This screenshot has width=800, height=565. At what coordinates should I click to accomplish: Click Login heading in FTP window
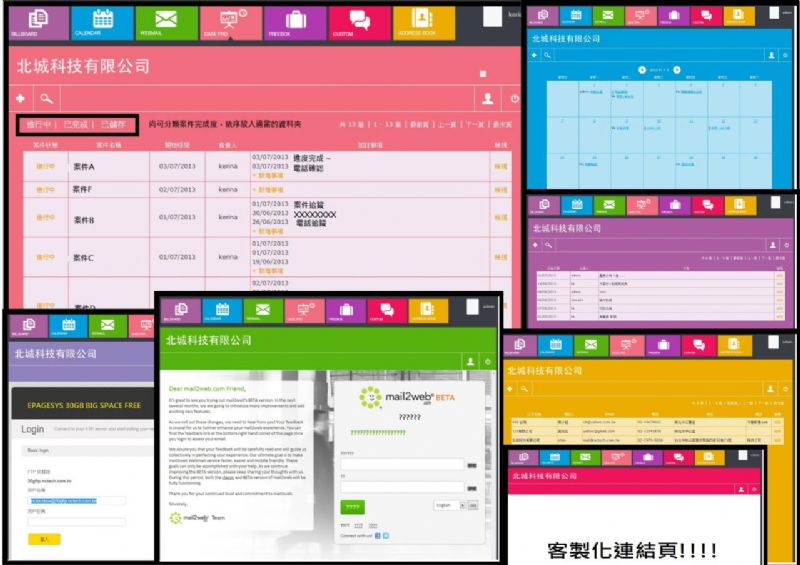click(33, 429)
